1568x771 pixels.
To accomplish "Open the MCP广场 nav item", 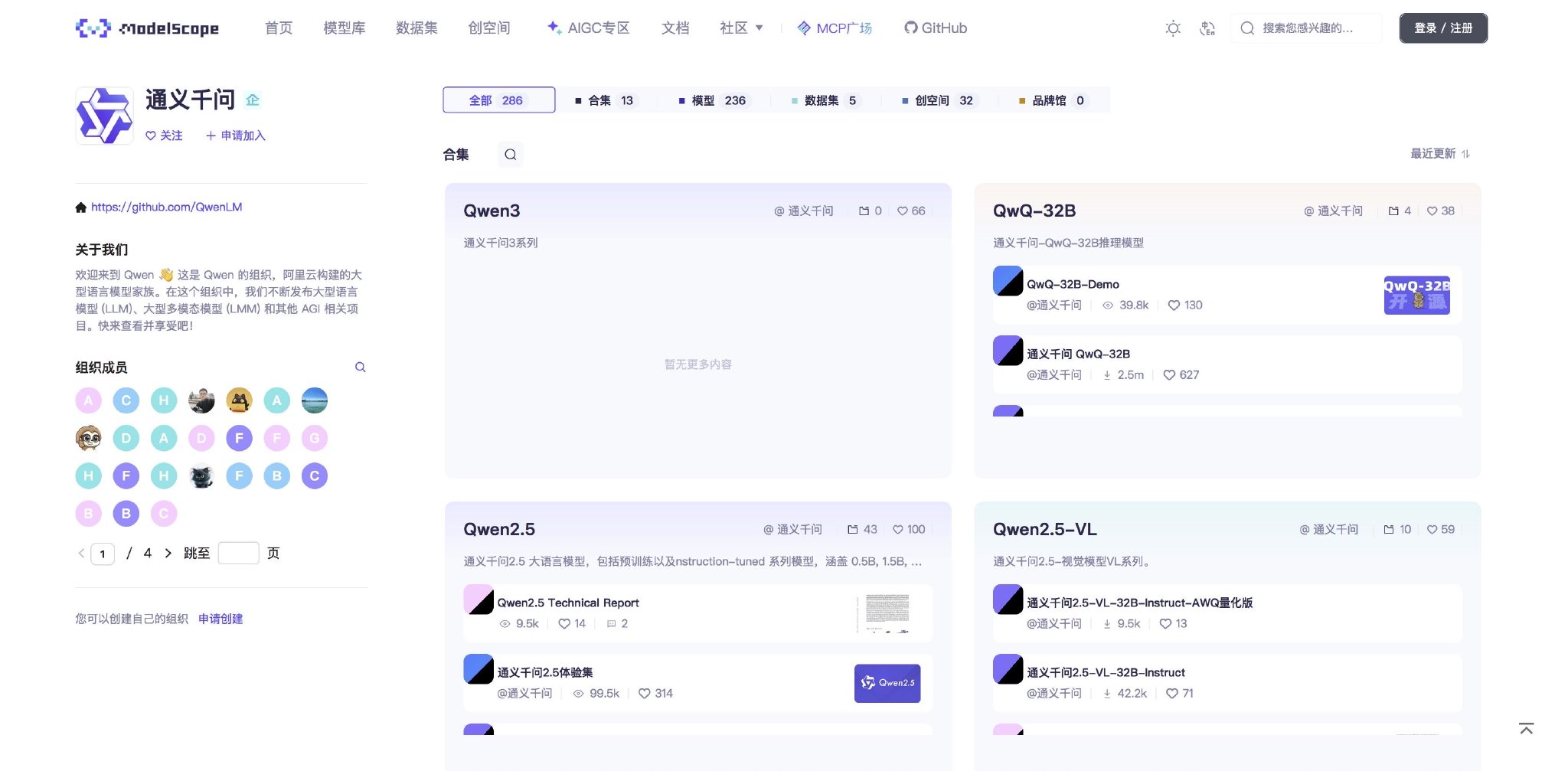I will (x=835, y=28).
